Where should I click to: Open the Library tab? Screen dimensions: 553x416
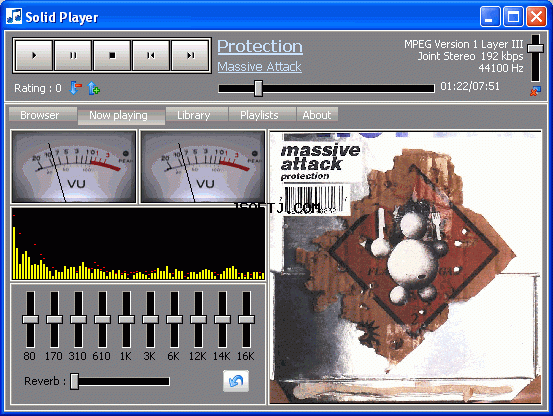click(x=197, y=115)
